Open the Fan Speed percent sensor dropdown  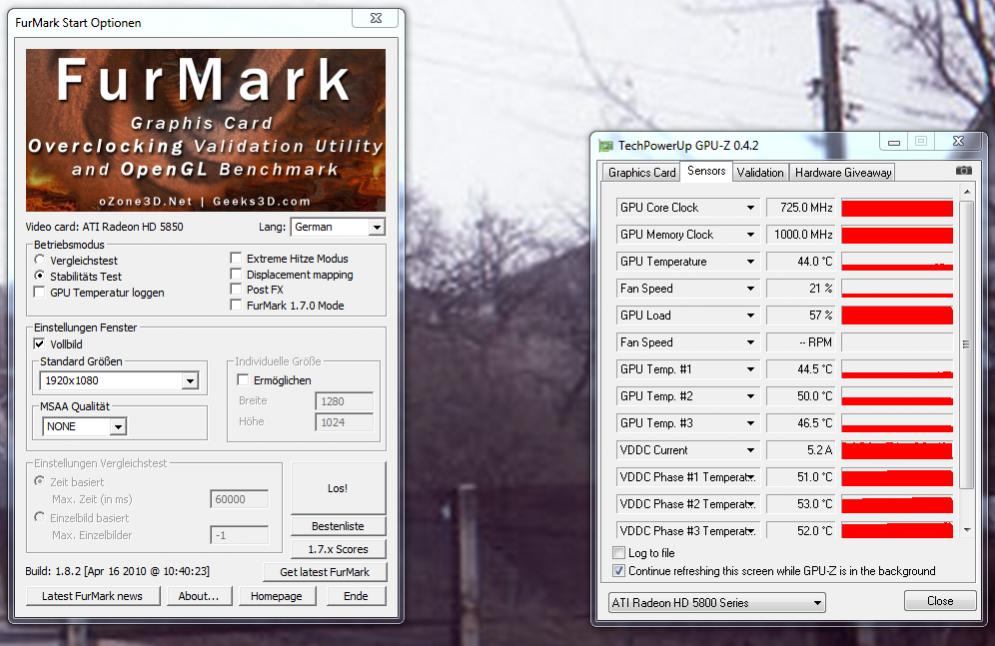[751, 289]
